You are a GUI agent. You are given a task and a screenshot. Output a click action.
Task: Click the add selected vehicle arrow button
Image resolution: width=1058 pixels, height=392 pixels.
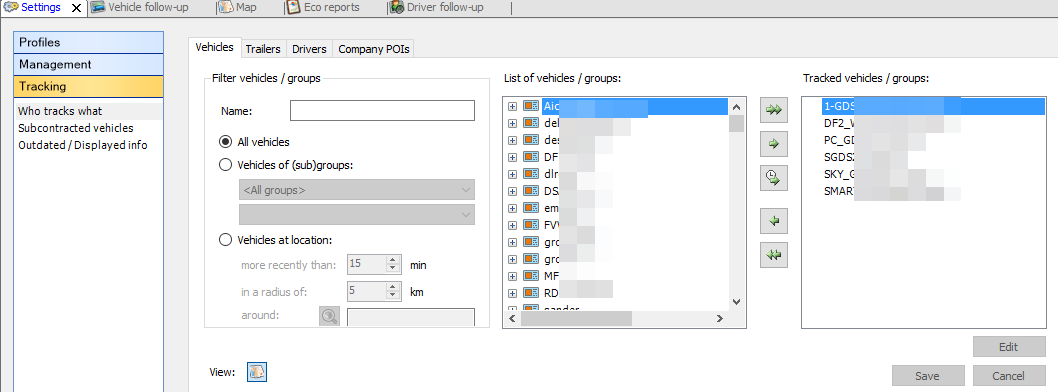coord(774,144)
